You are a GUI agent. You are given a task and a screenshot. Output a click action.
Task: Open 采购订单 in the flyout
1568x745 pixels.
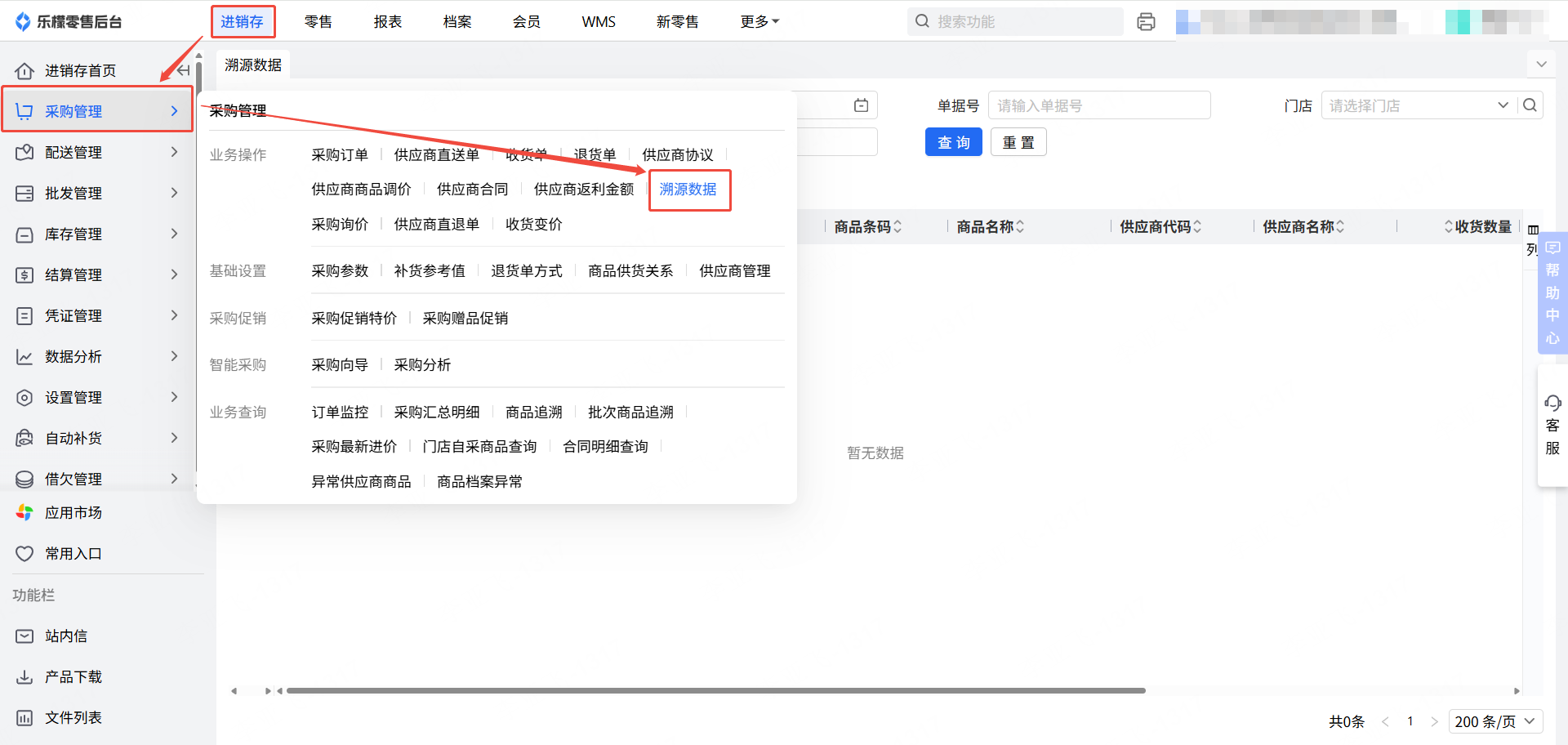[x=340, y=155]
